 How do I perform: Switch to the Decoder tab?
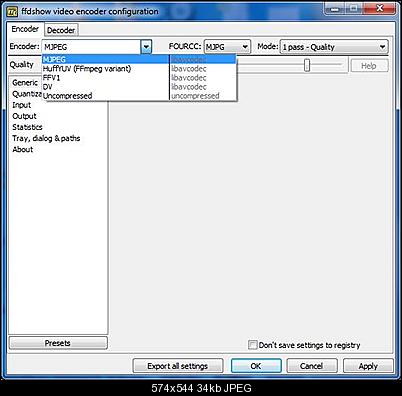click(x=61, y=30)
